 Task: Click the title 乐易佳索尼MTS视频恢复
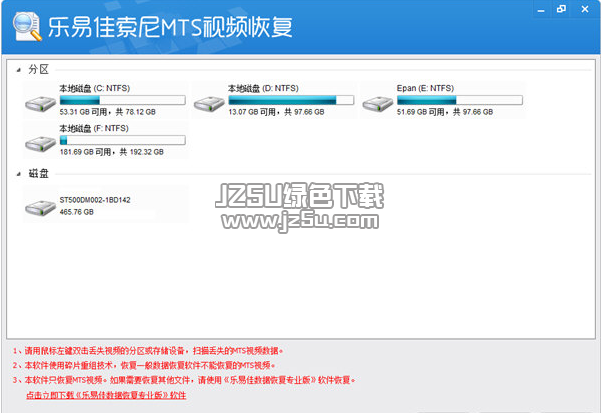point(170,27)
